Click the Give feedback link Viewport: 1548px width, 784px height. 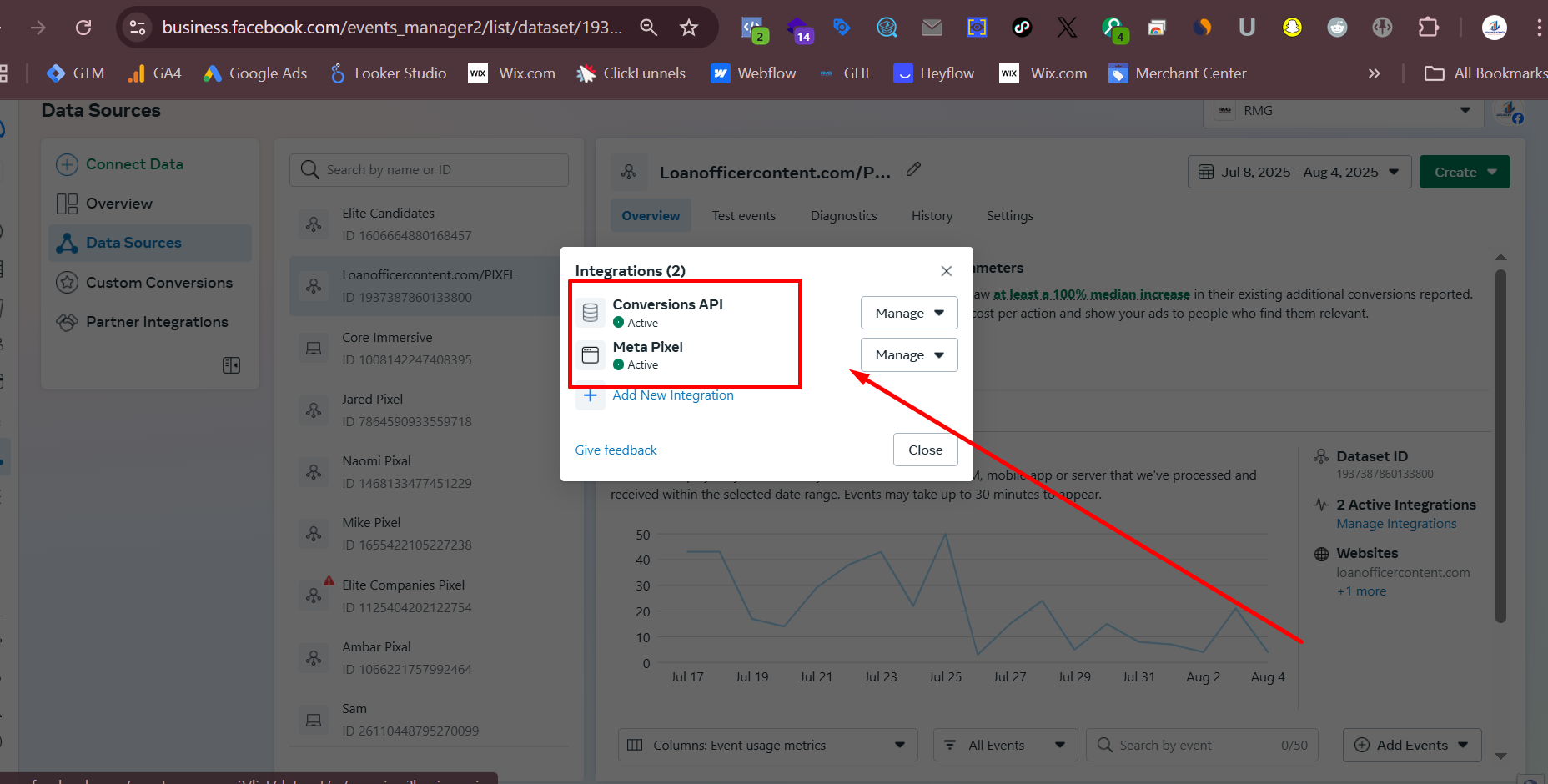[x=616, y=450]
